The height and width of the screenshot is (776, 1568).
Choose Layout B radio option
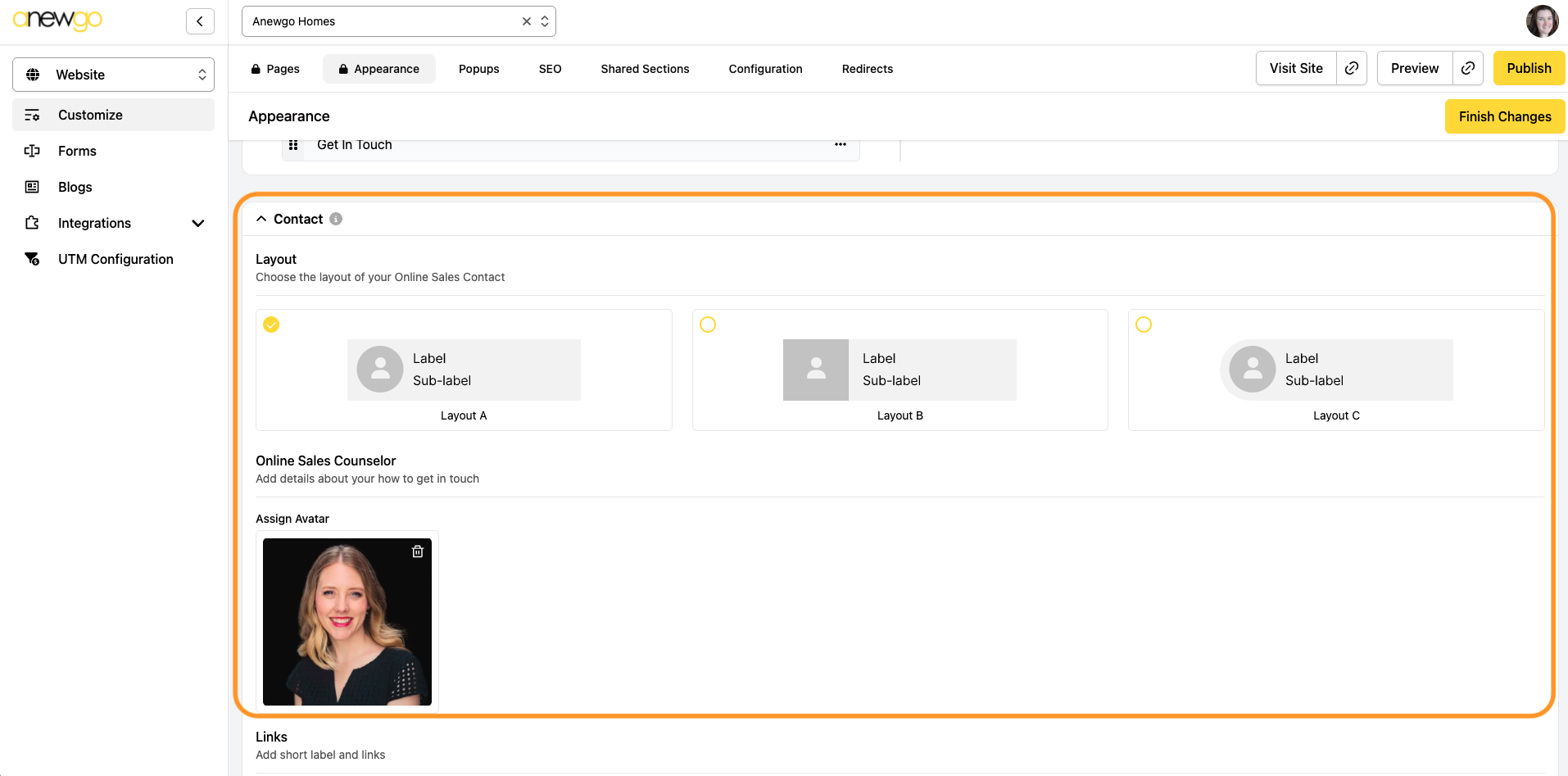[708, 324]
